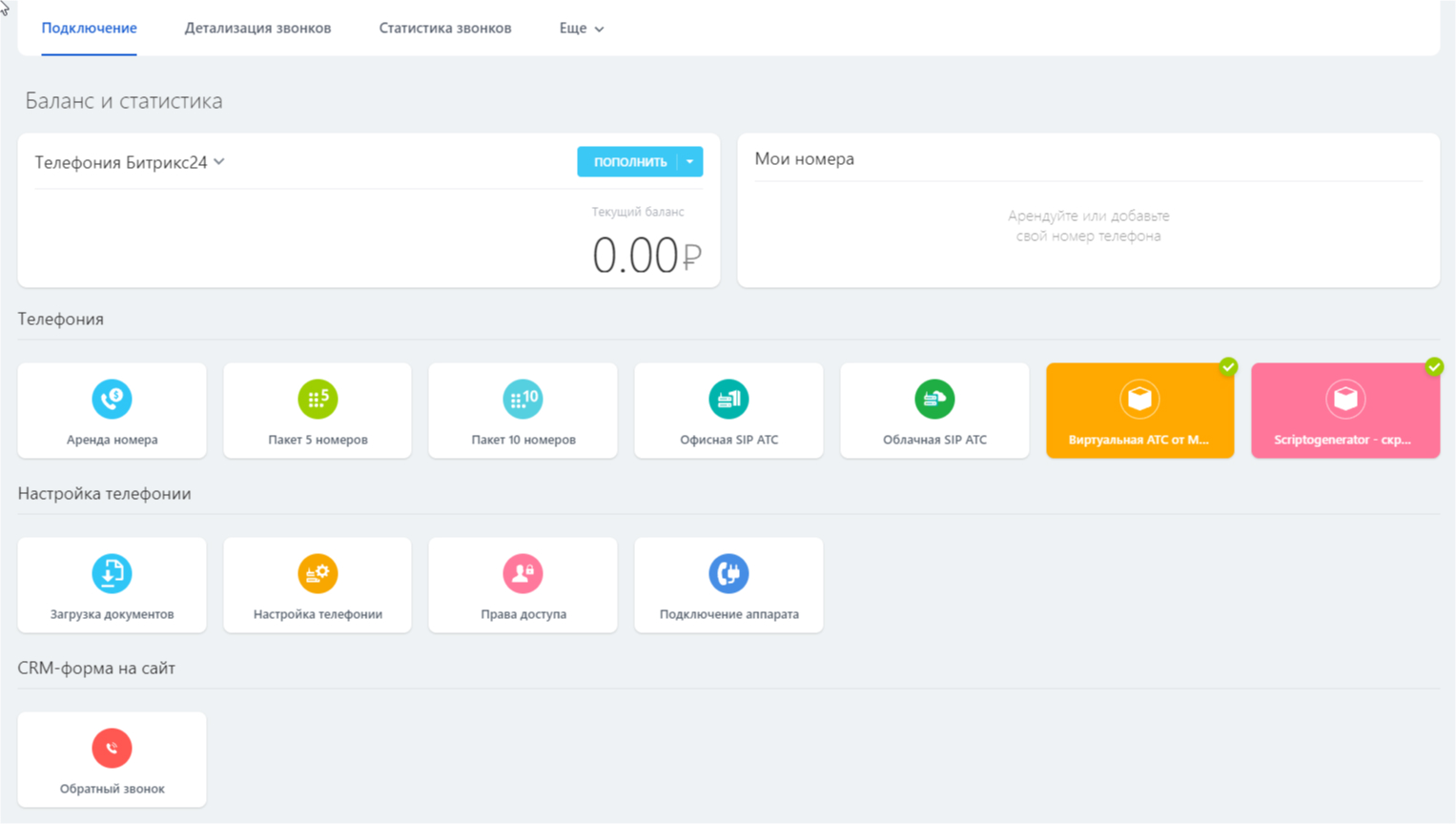Click the Загрузка документов label

(112, 614)
